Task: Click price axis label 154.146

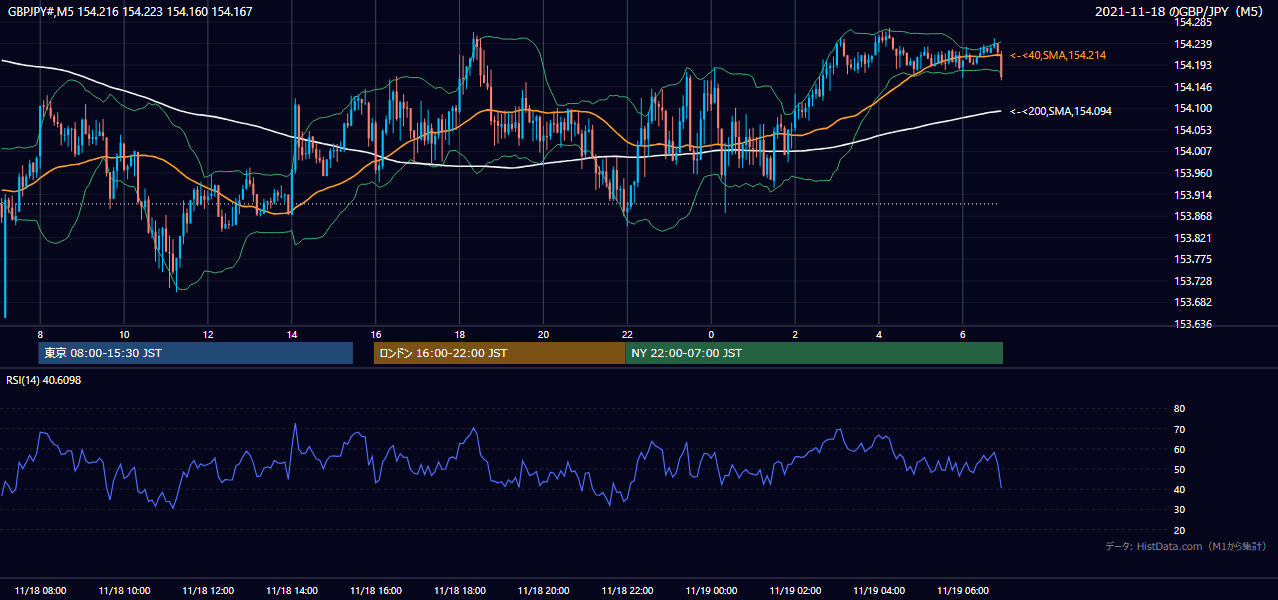Action: point(1193,87)
